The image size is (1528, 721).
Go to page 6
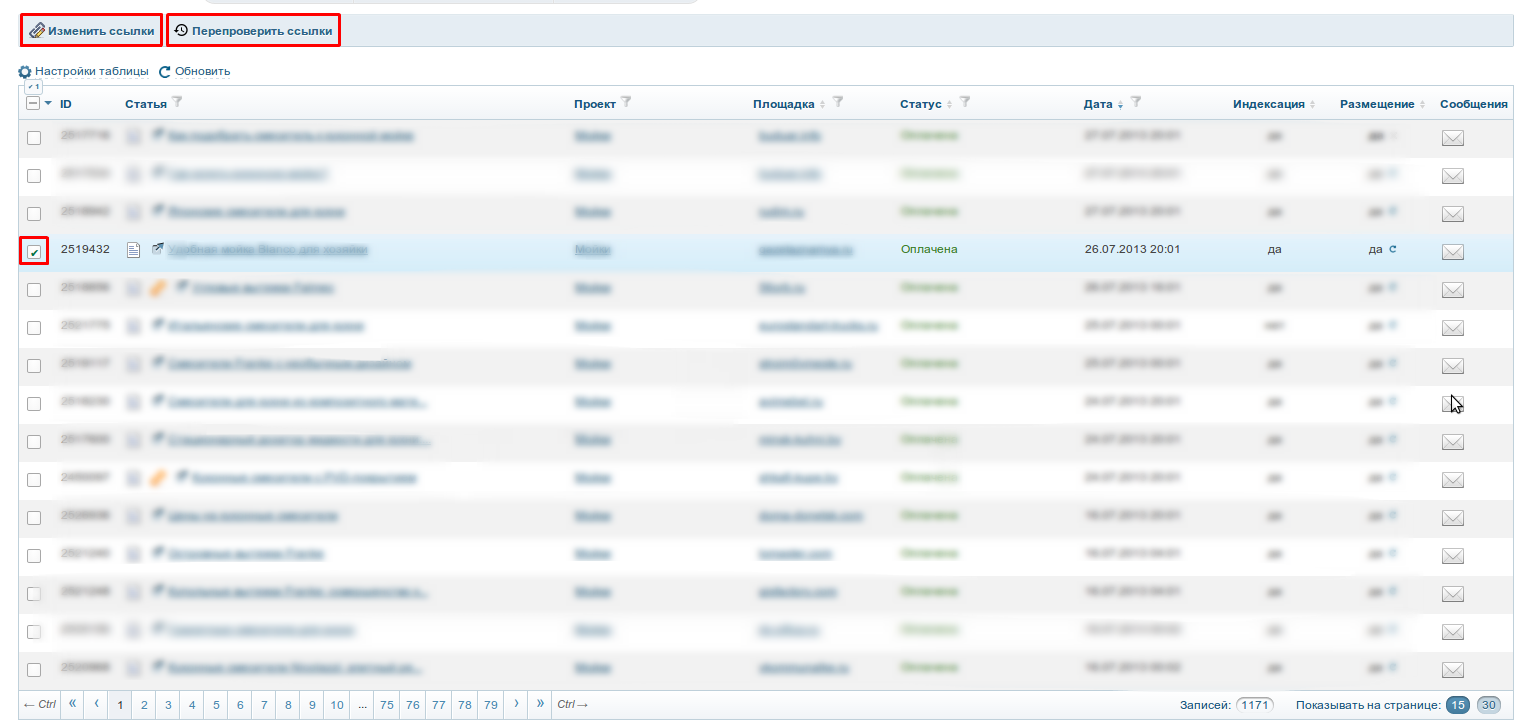pyautogui.click(x=240, y=704)
